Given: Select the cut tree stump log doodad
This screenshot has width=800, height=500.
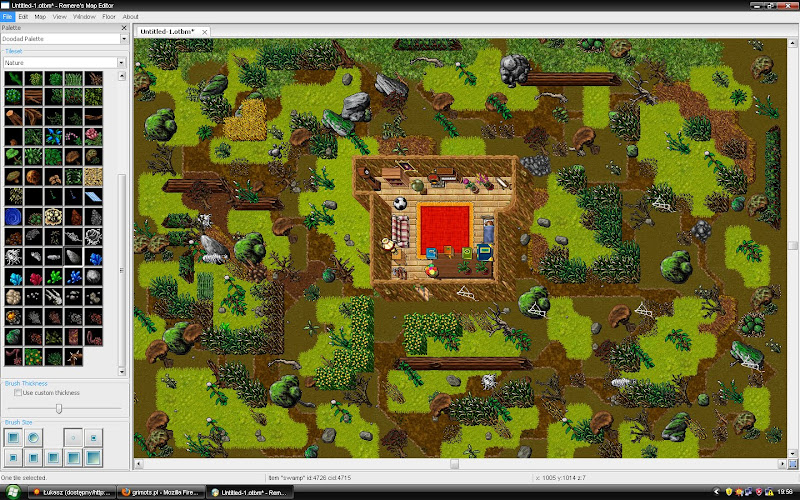Looking at the screenshot, I should 13,116.
